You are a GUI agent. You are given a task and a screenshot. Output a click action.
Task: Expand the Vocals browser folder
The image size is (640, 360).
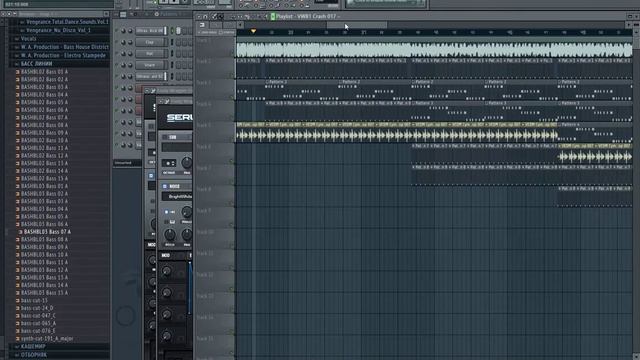point(29,39)
